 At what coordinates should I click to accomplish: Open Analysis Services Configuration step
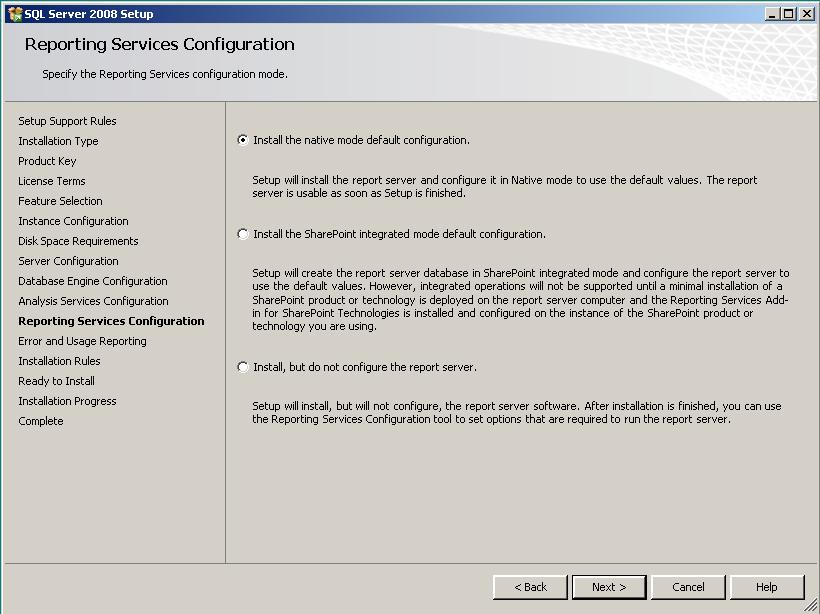[x=93, y=301]
